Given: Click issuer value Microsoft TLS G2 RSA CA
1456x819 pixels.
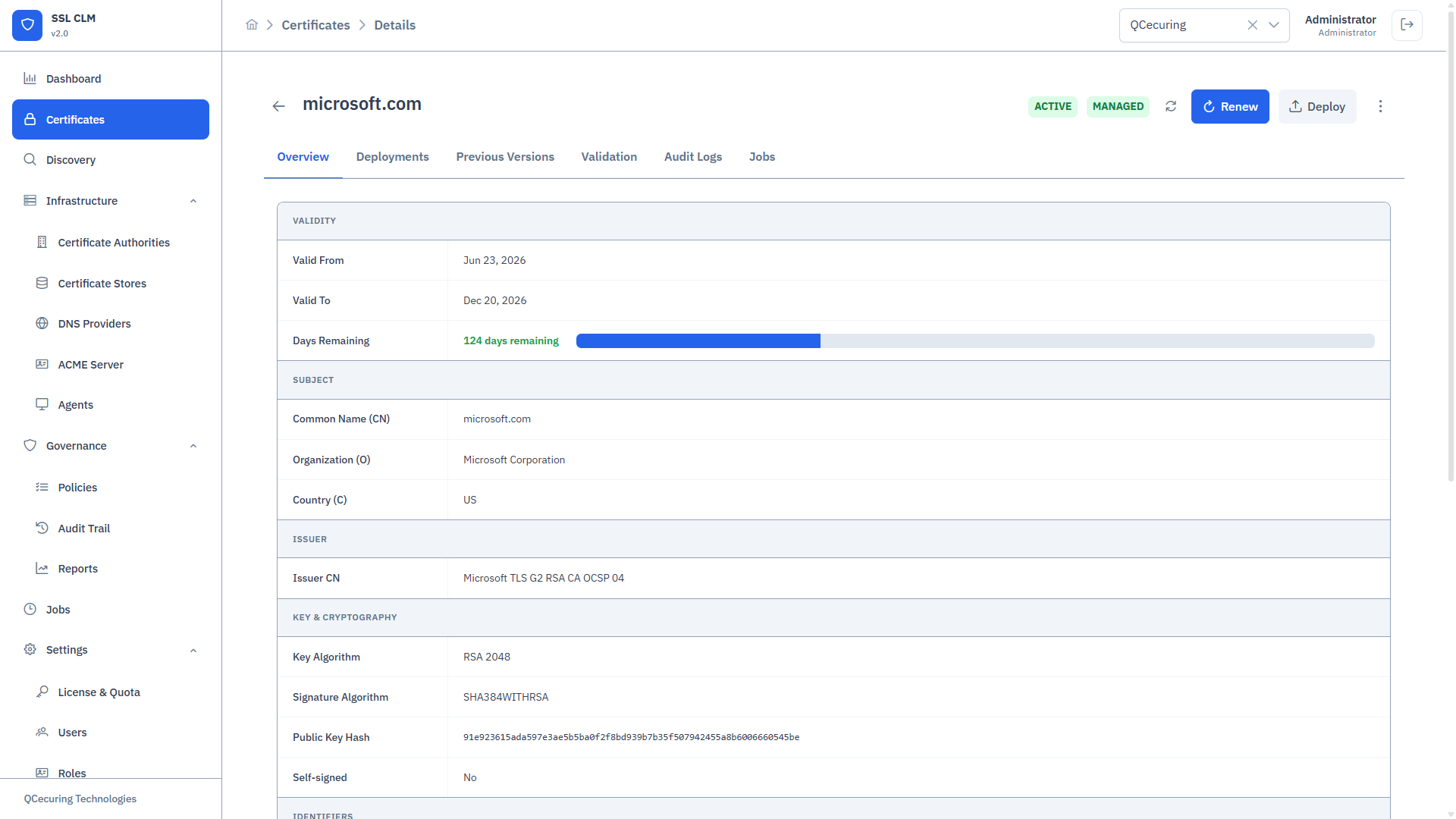Looking at the screenshot, I should 544,578.
